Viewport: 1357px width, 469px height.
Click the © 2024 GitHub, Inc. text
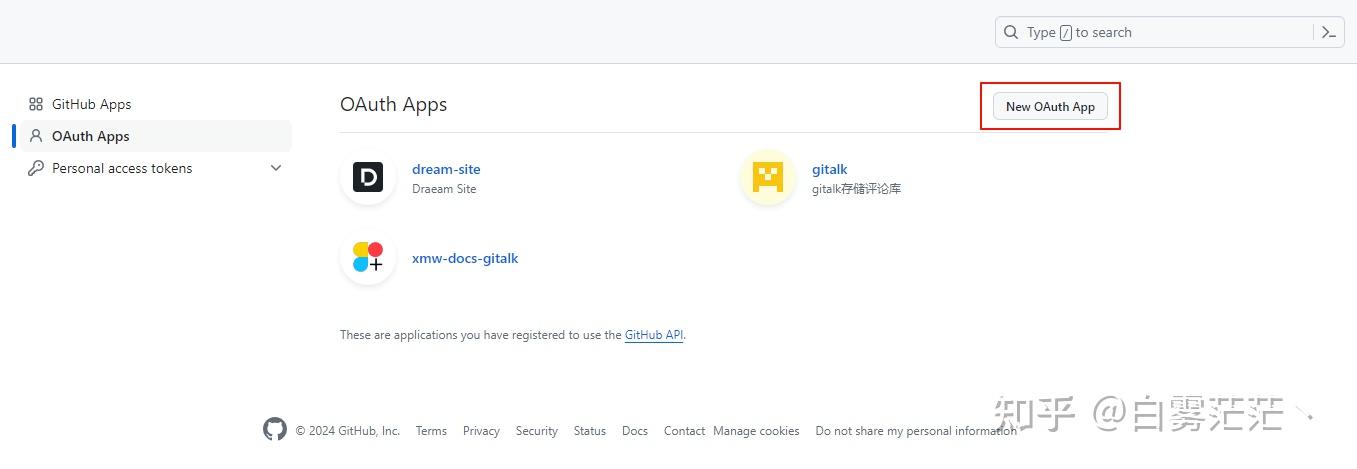pyautogui.click(x=347, y=431)
